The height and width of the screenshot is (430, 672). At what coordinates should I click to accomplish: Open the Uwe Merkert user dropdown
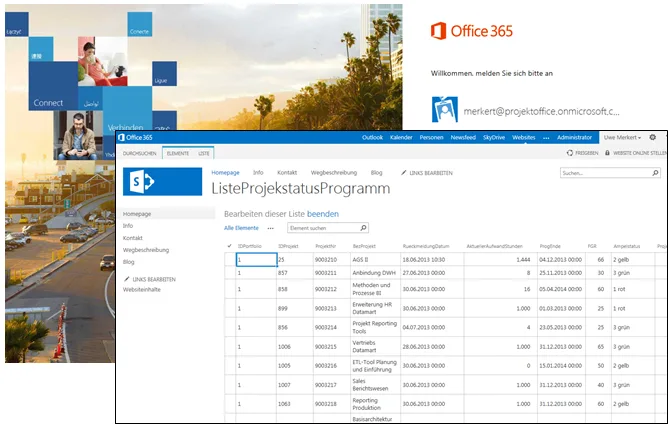point(622,138)
